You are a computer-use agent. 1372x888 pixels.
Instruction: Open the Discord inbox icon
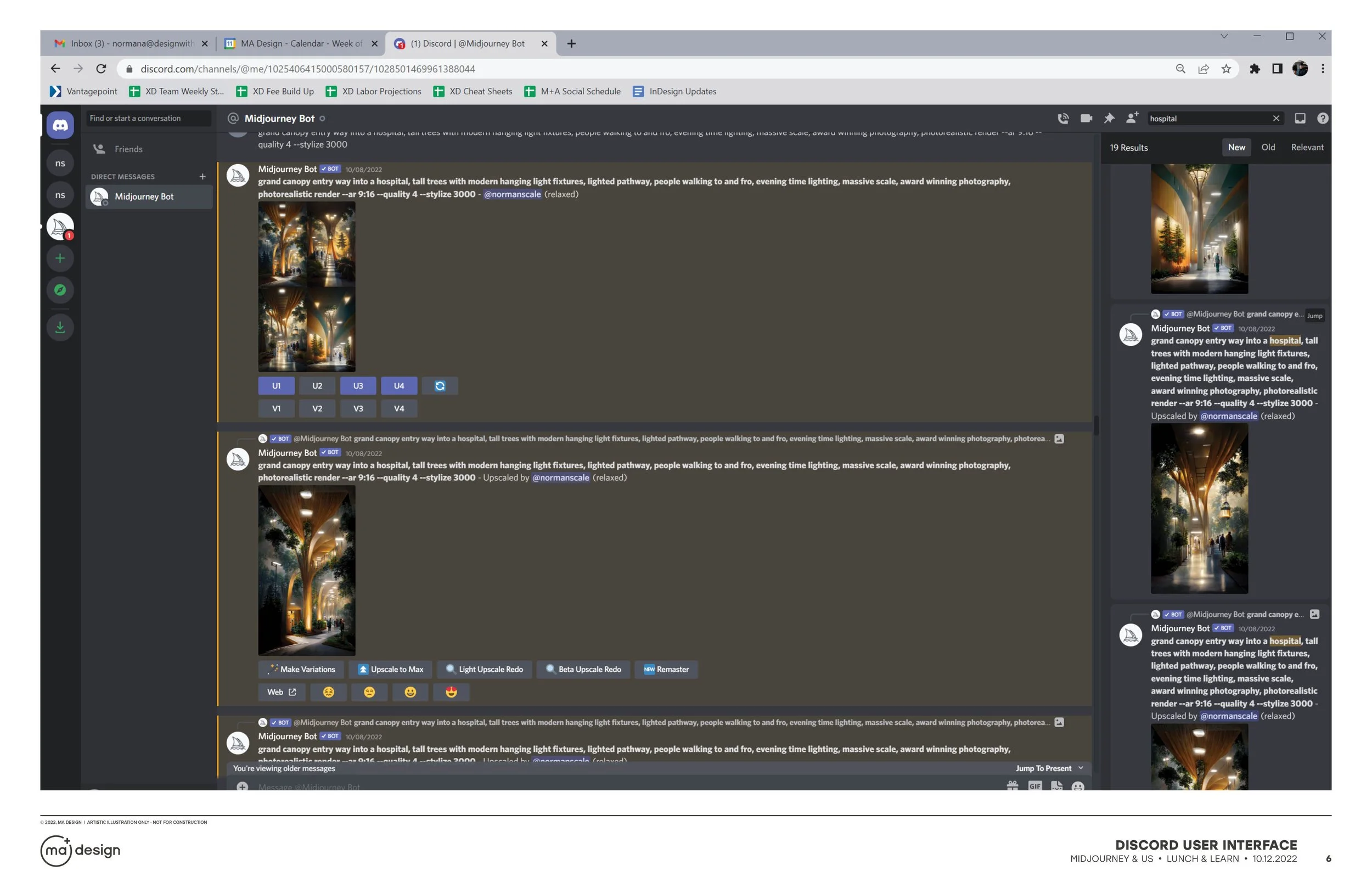[x=1300, y=118]
